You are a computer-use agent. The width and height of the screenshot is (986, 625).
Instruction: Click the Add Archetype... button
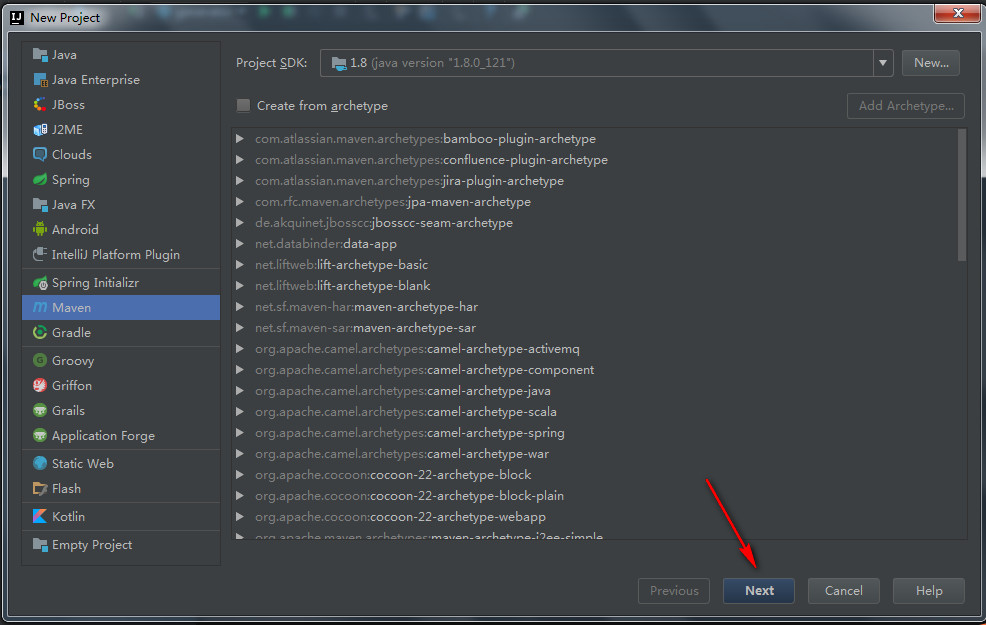point(906,106)
